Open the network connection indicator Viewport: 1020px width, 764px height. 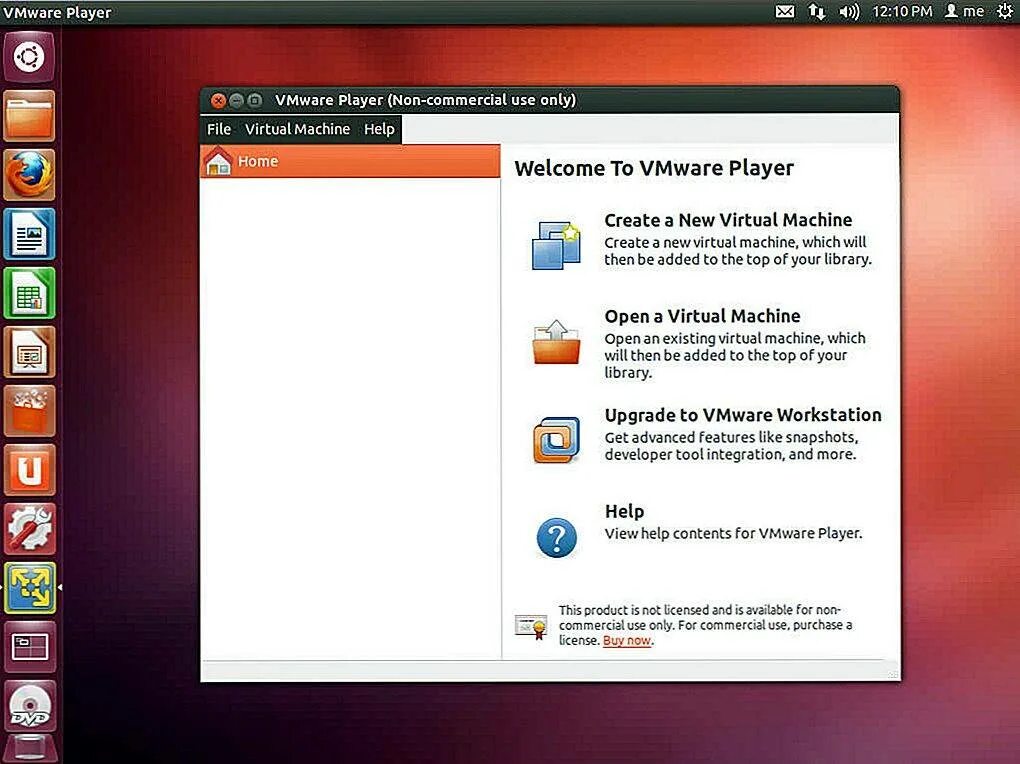tap(816, 12)
